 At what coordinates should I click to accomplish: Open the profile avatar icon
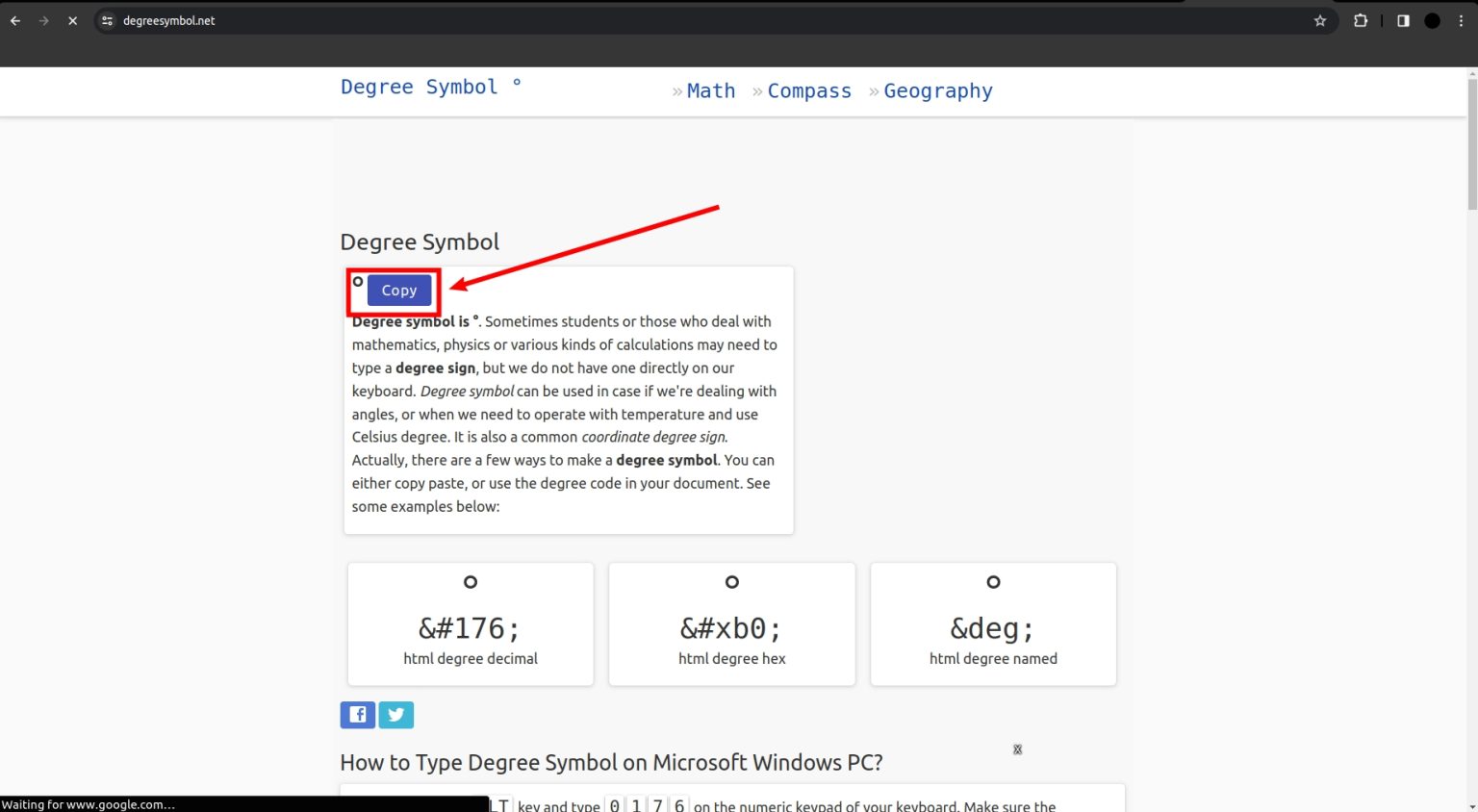(1432, 20)
